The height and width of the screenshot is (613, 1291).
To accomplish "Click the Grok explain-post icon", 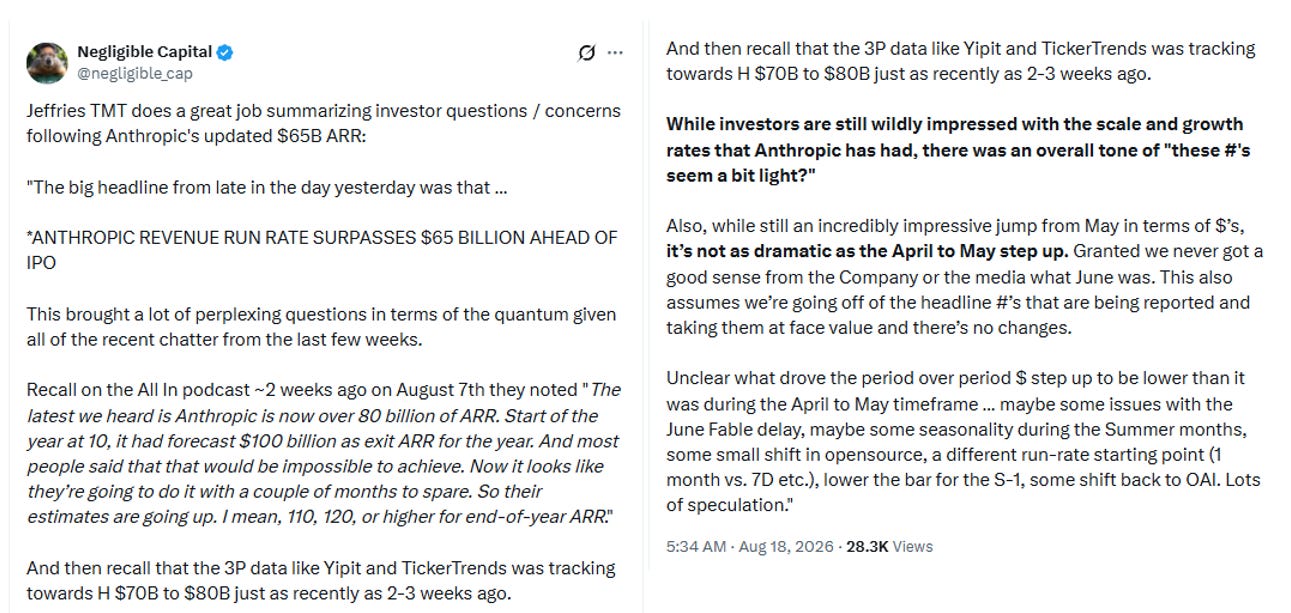I will point(587,53).
